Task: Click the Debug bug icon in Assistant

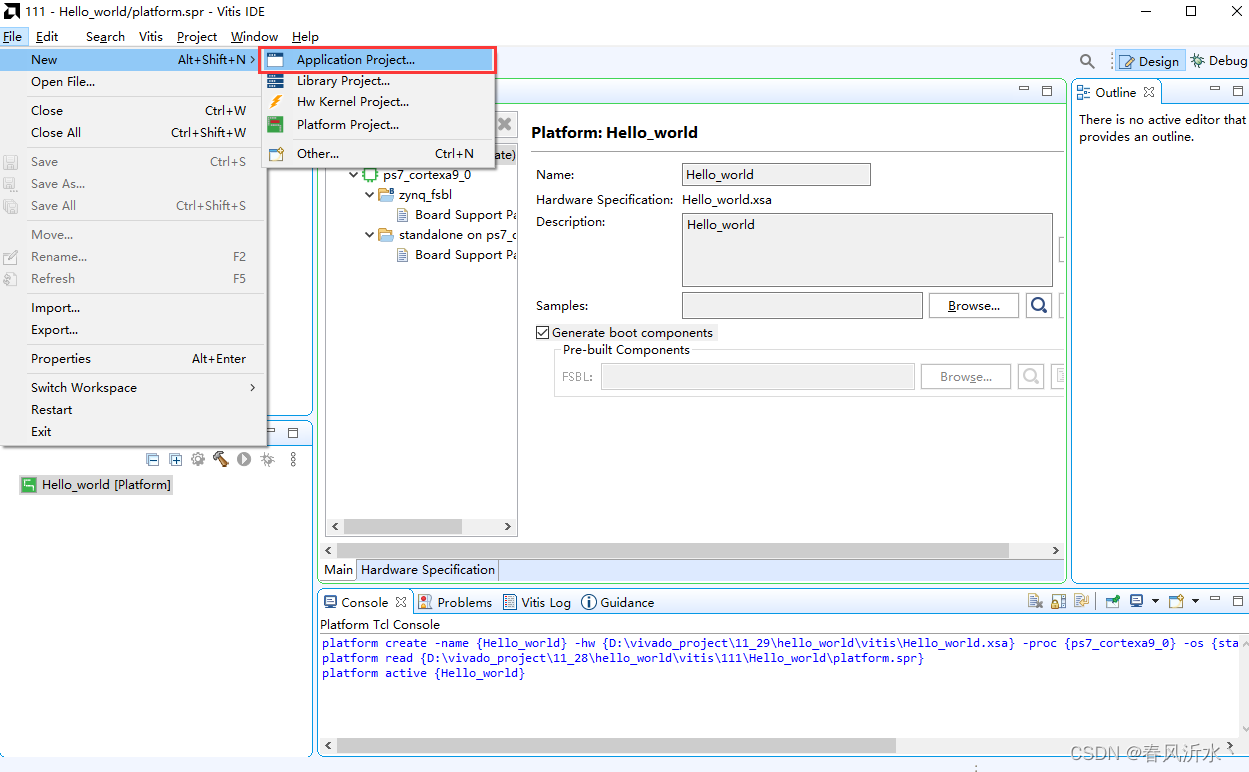Action: (x=267, y=459)
